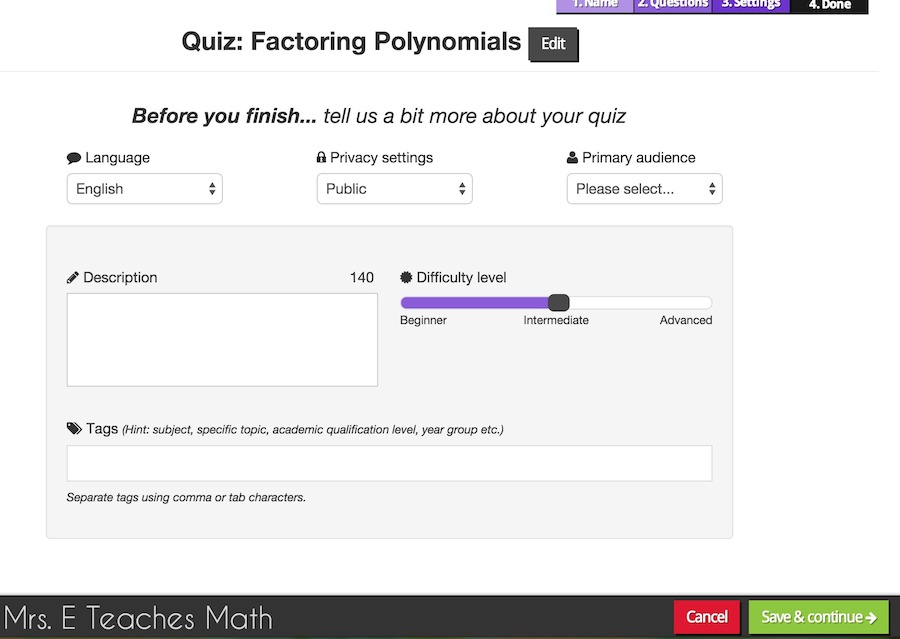
Task: Open the Language dropdown set to English
Action: (145, 189)
